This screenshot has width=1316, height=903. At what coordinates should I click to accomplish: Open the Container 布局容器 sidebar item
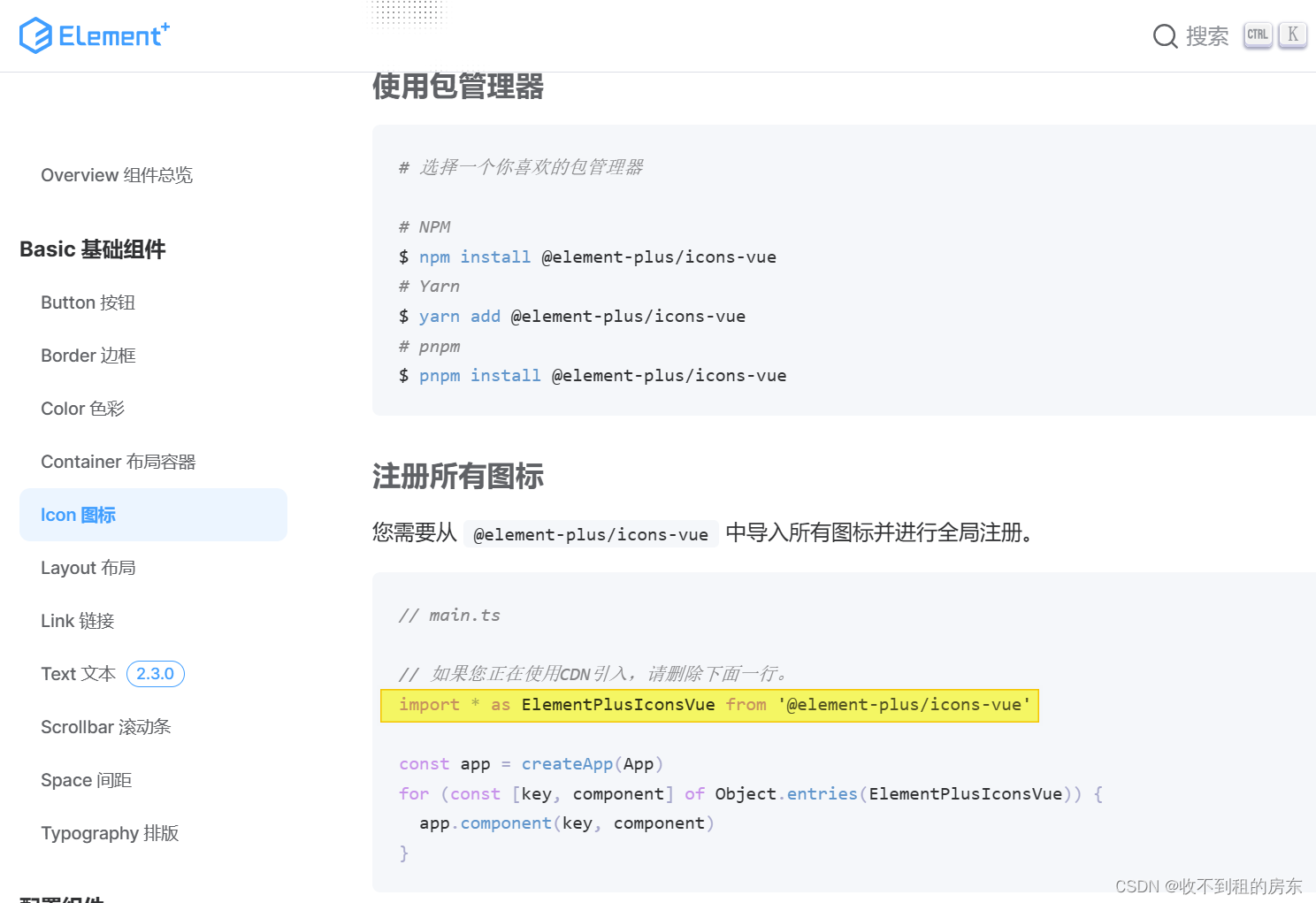point(118,462)
